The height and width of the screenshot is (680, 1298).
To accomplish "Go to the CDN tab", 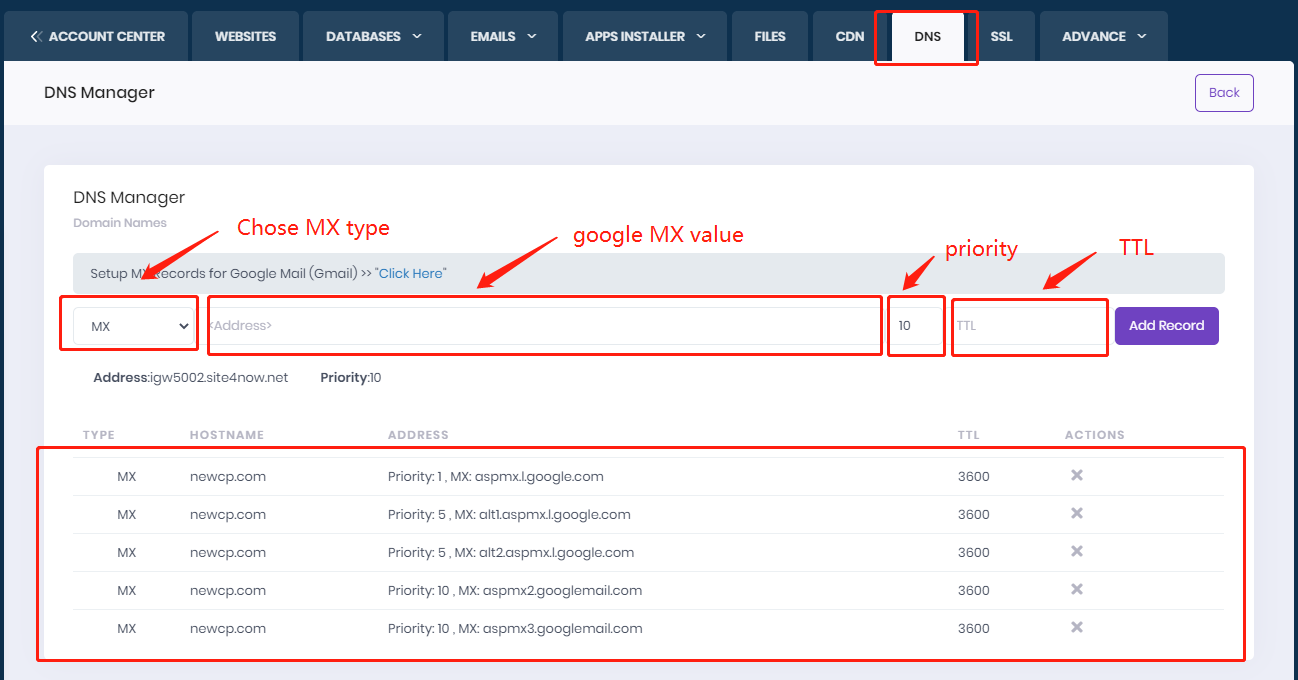I will pos(848,36).
